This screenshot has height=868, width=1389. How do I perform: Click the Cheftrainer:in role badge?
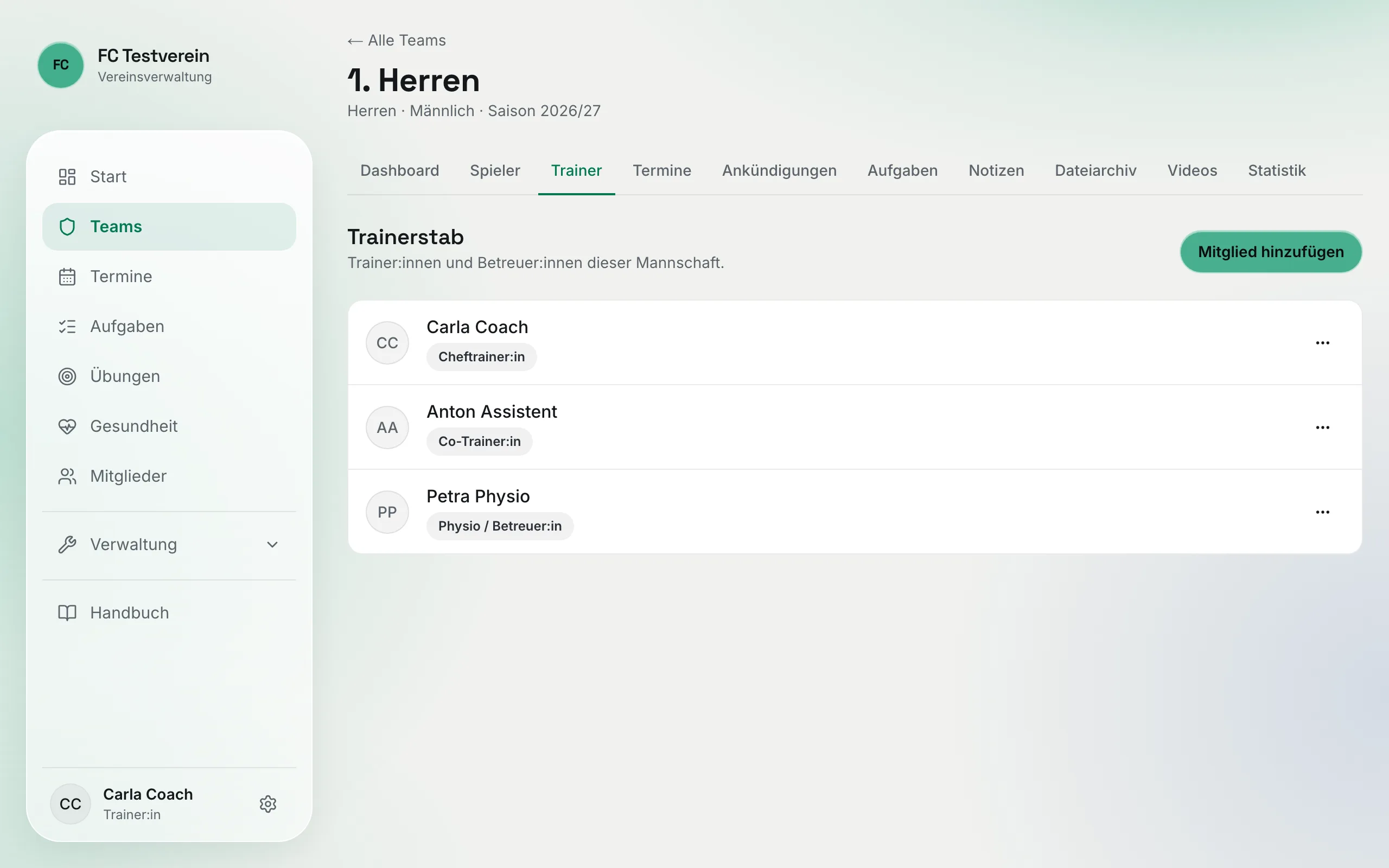[482, 357]
